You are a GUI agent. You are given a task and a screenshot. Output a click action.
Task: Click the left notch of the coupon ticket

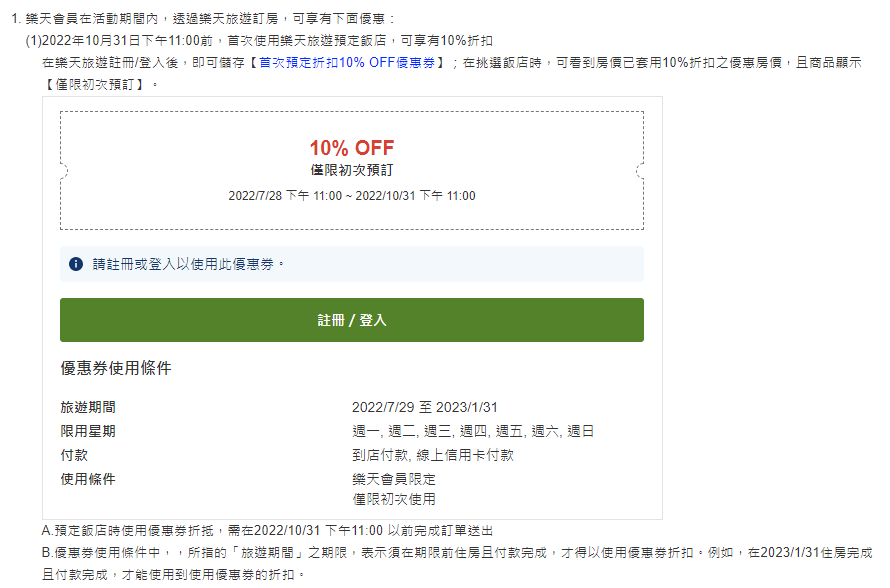[x=64, y=171]
